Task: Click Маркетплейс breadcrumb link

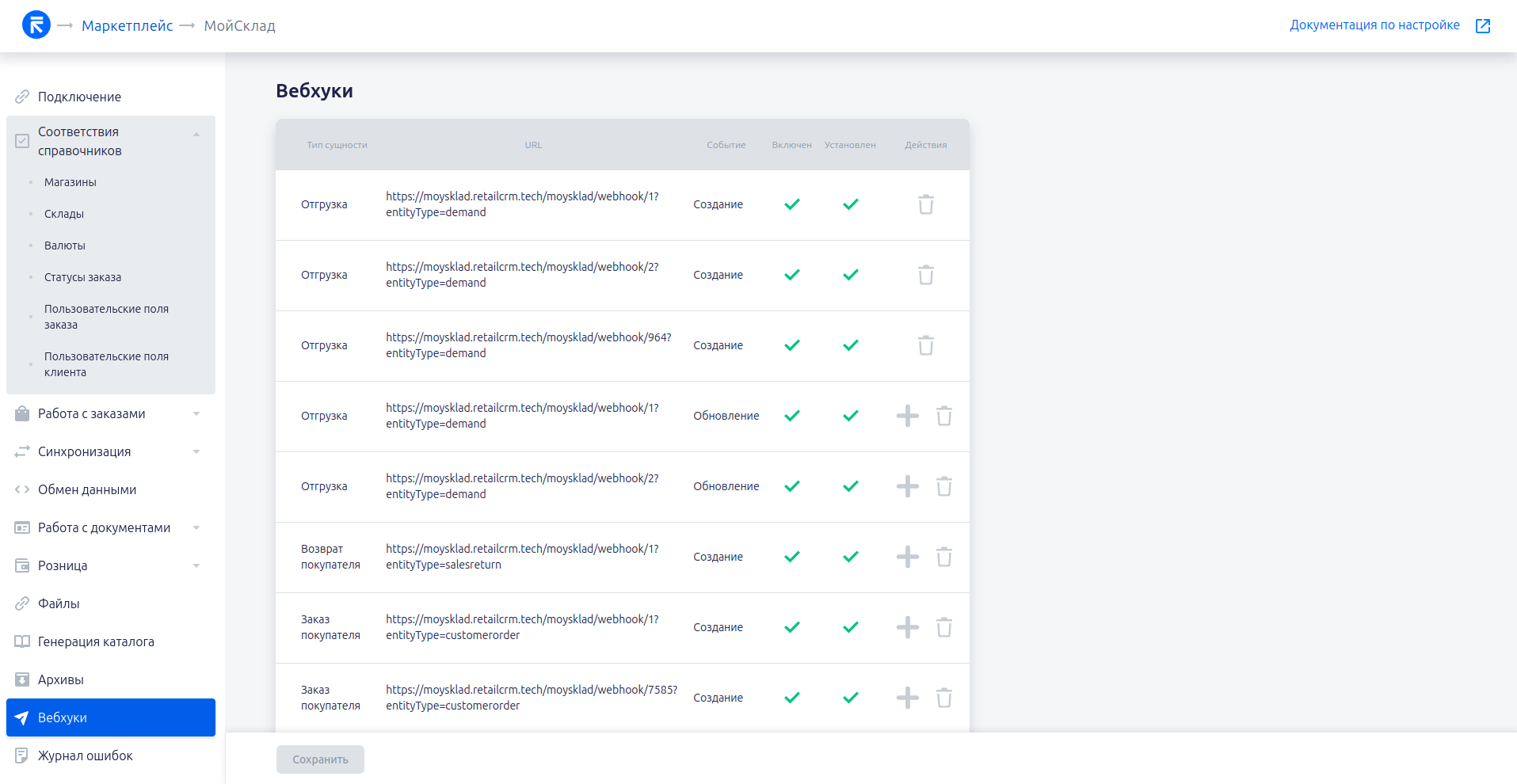Action: coord(127,26)
